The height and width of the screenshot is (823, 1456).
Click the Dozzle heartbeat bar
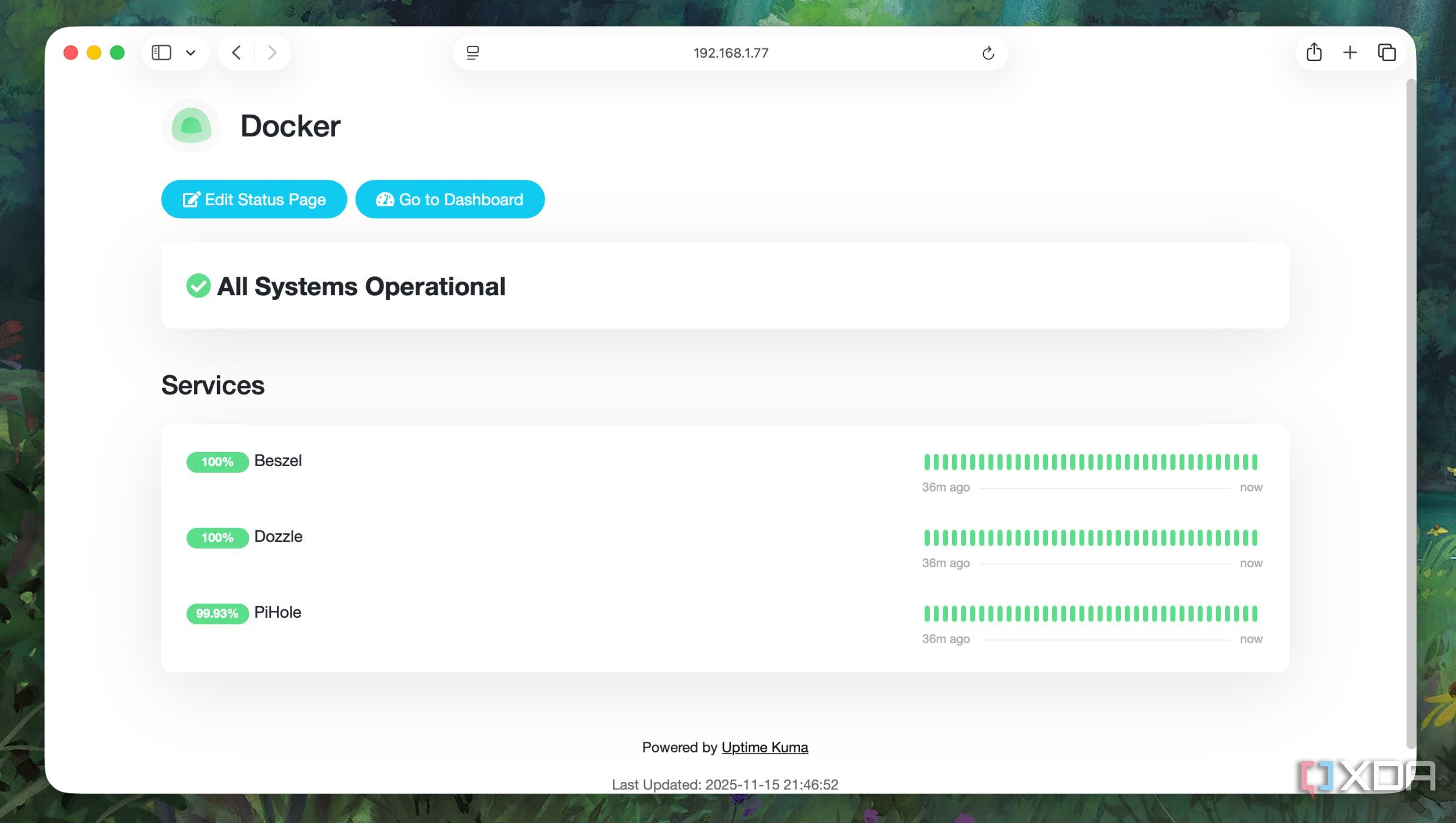[1091, 538]
